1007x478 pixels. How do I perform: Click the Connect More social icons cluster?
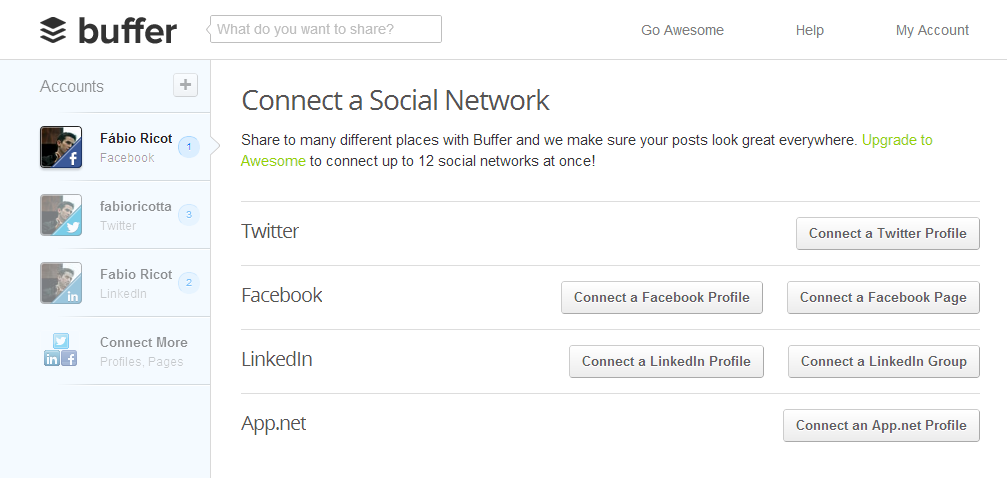coord(61,350)
